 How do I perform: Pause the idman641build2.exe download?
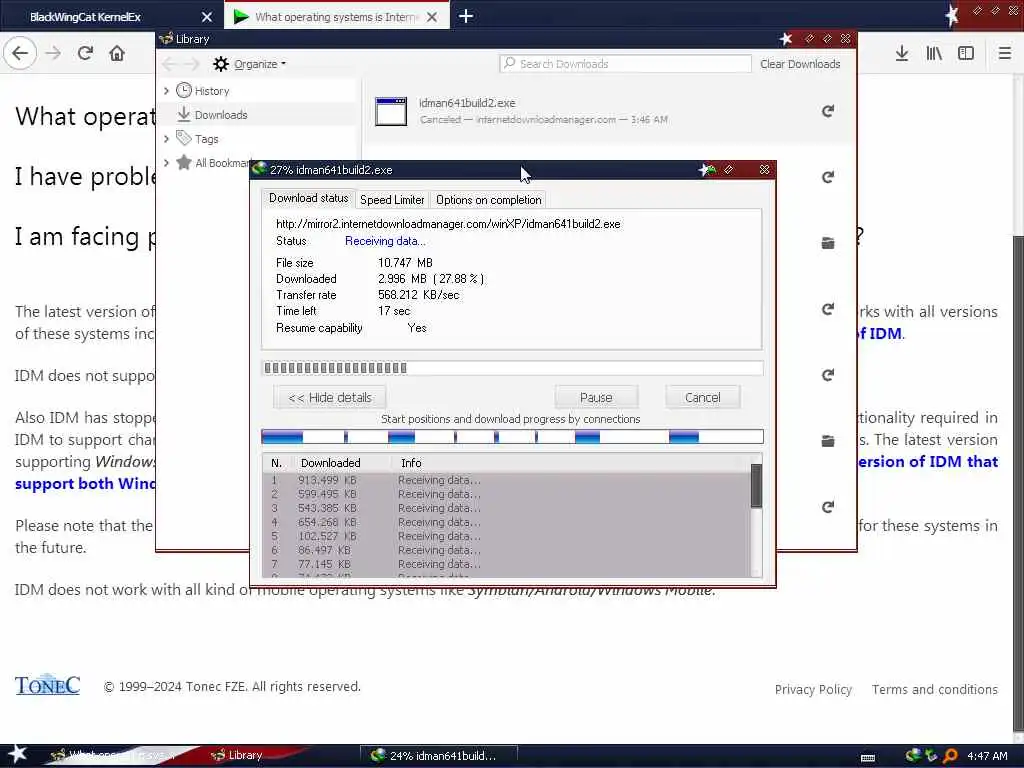(x=596, y=397)
